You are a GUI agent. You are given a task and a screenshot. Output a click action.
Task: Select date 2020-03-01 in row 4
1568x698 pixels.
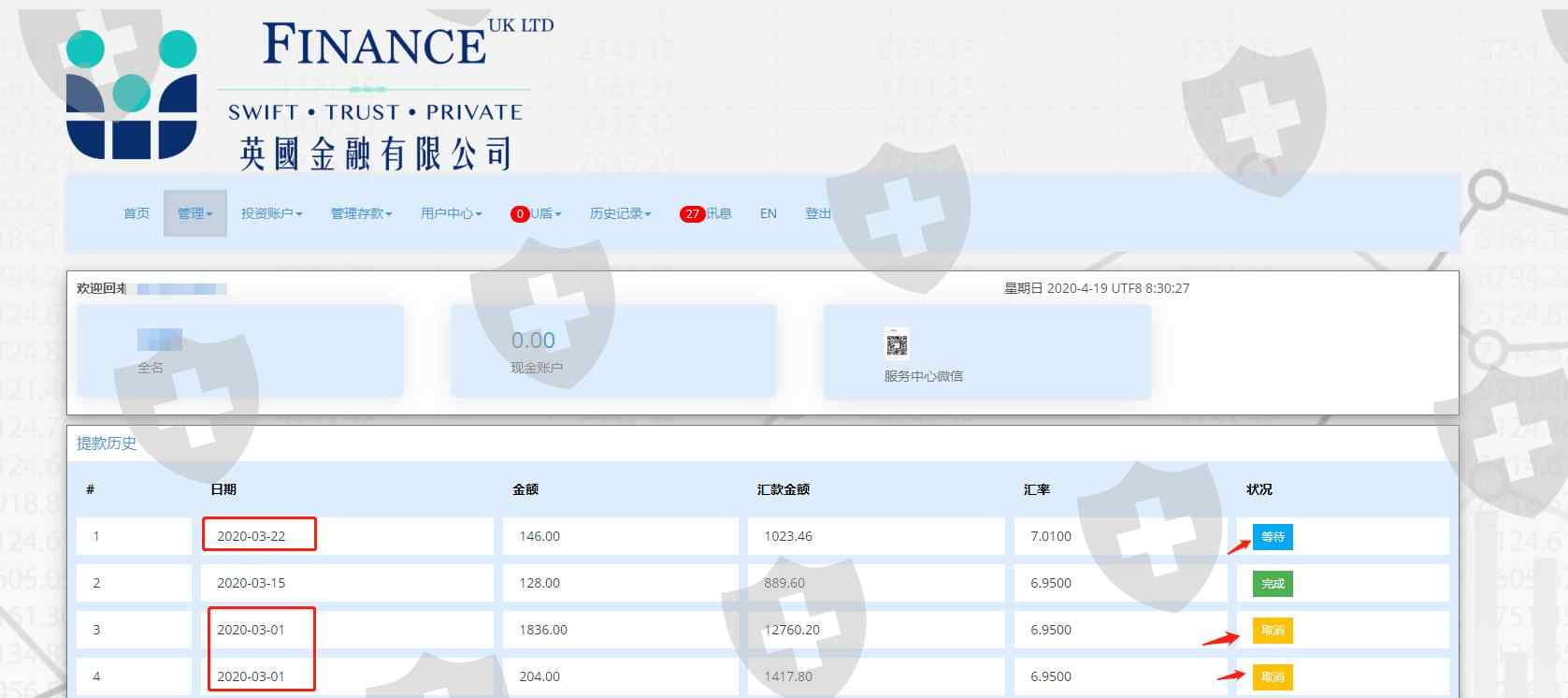(252, 676)
